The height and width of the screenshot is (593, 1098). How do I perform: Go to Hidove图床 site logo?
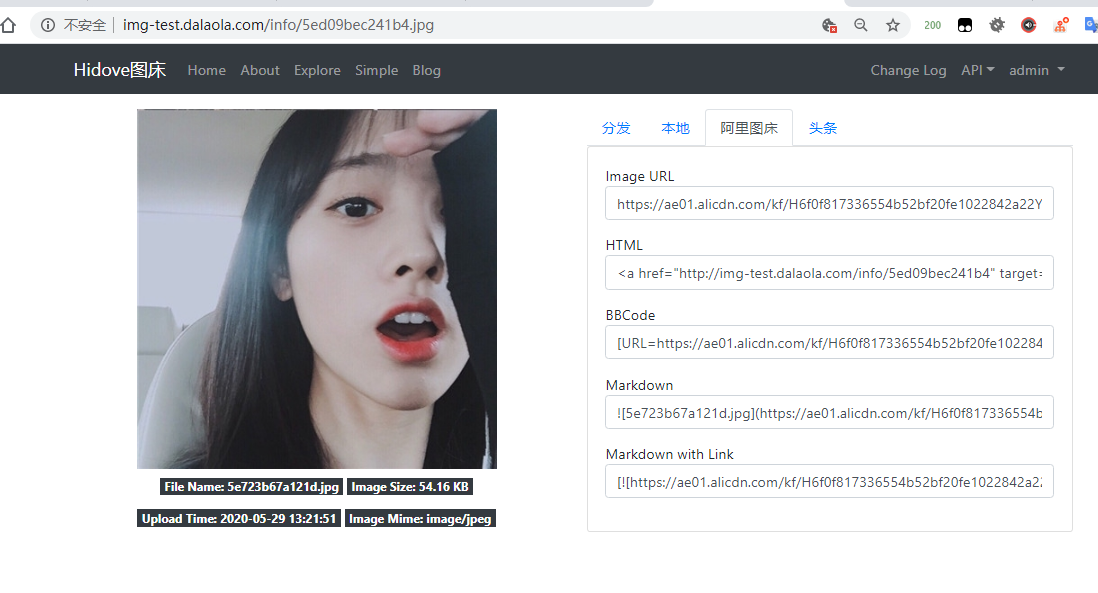click(120, 70)
